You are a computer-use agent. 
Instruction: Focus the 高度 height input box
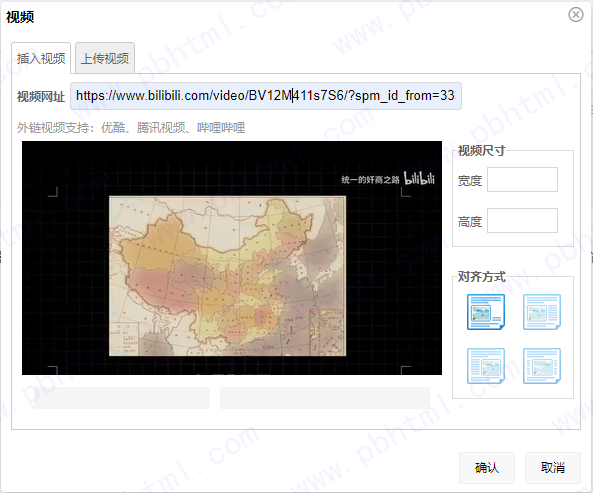[522, 220]
